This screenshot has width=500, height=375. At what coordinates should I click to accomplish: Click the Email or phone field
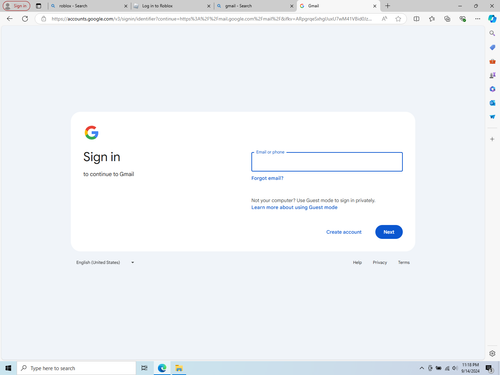pos(327,162)
